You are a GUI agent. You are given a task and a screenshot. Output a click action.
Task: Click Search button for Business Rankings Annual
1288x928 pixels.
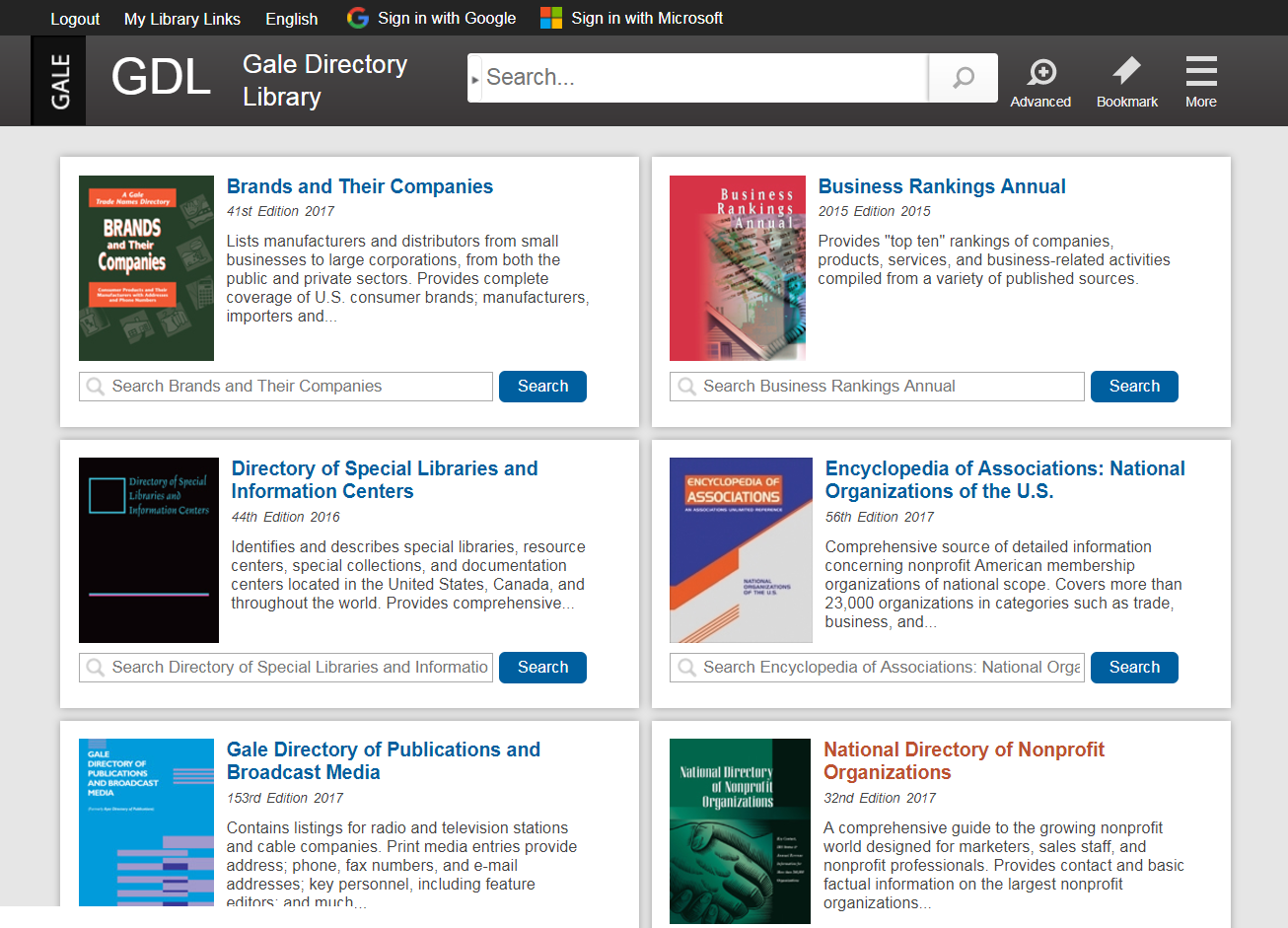[1134, 387]
